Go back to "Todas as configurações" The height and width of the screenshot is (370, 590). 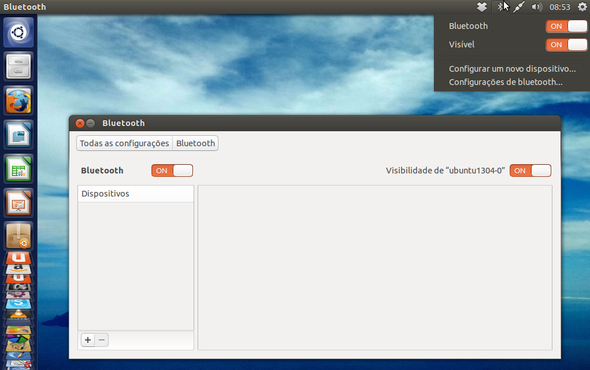pyautogui.click(x=125, y=143)
